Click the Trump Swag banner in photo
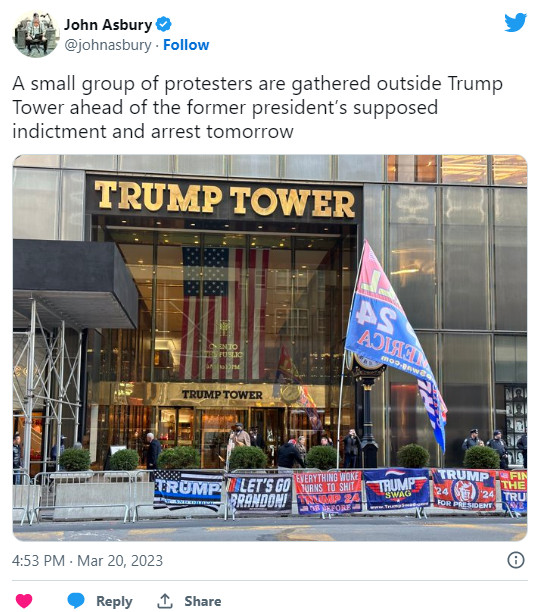 click(x=396, y=489)
